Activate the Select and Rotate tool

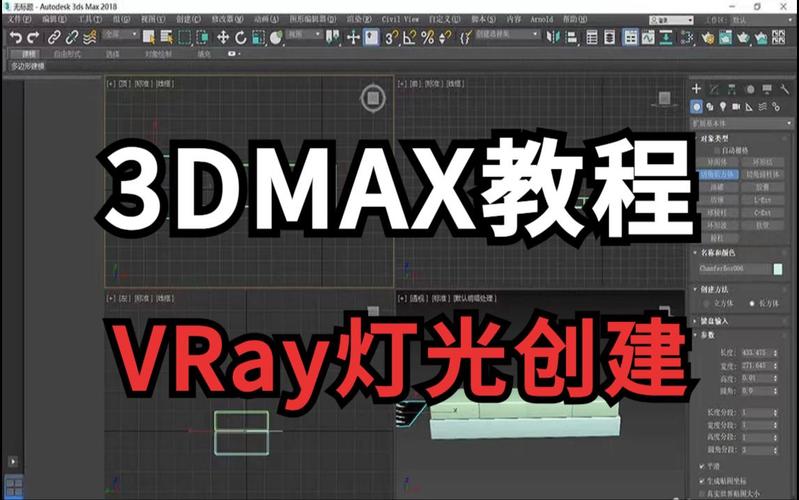pyautogui.click(x=241, y=37)
